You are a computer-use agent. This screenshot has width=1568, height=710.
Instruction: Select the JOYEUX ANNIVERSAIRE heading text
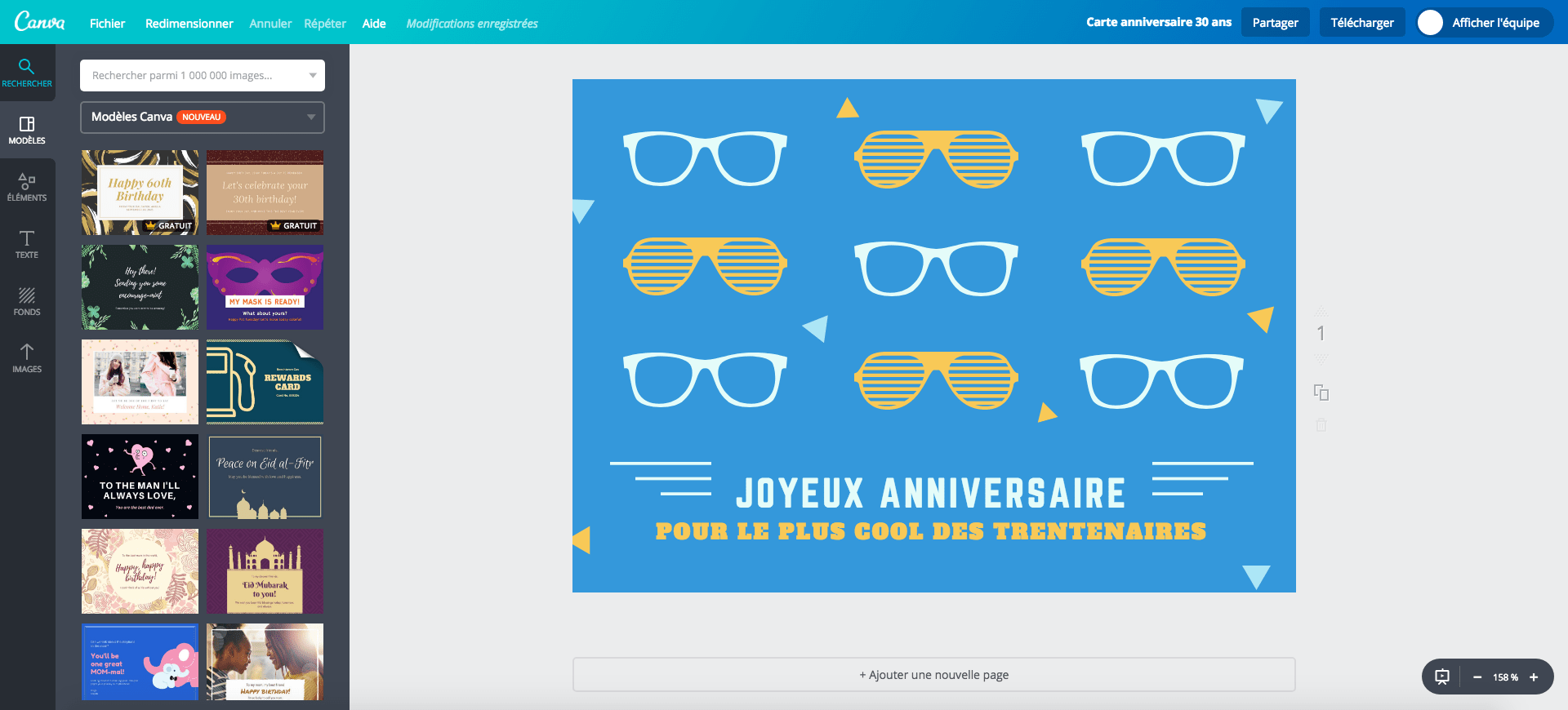(x=931, y=493)
